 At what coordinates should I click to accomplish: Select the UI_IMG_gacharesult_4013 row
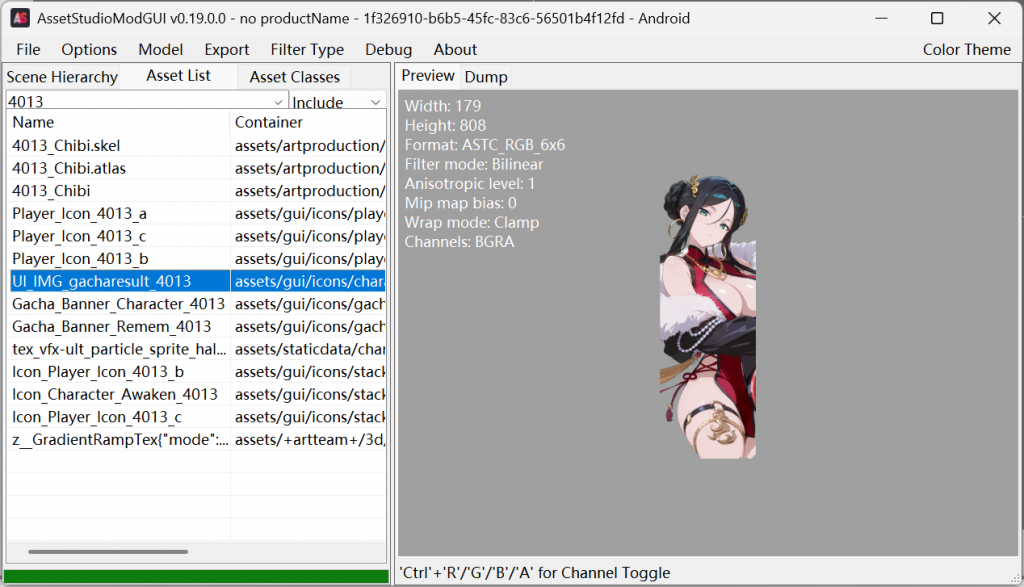197,281
